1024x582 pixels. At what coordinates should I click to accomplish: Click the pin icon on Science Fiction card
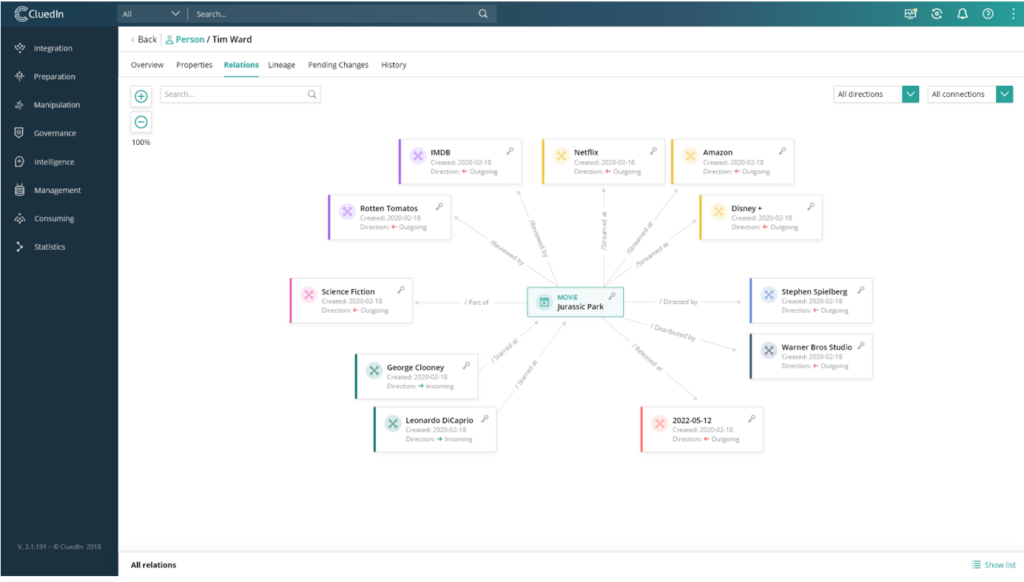[401, 290]
